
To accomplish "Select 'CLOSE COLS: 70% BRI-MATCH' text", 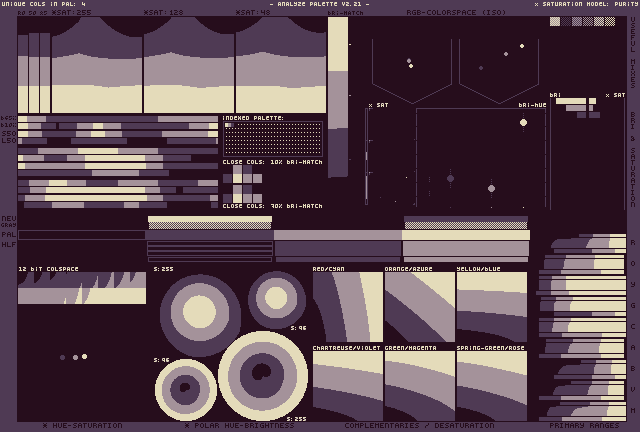I will [x=272, y=206].
